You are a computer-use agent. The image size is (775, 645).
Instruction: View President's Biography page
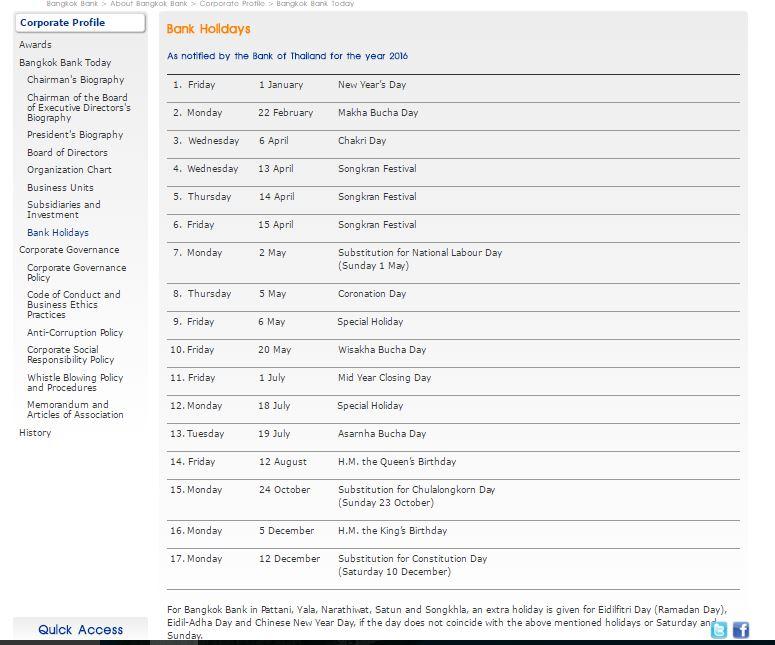coord(75,135)
